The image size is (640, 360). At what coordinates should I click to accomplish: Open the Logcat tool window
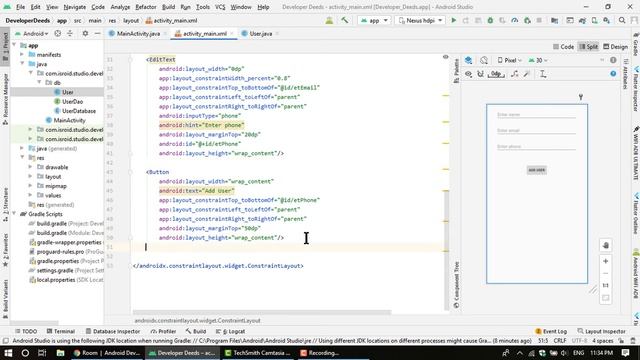(x=231, y=331)
